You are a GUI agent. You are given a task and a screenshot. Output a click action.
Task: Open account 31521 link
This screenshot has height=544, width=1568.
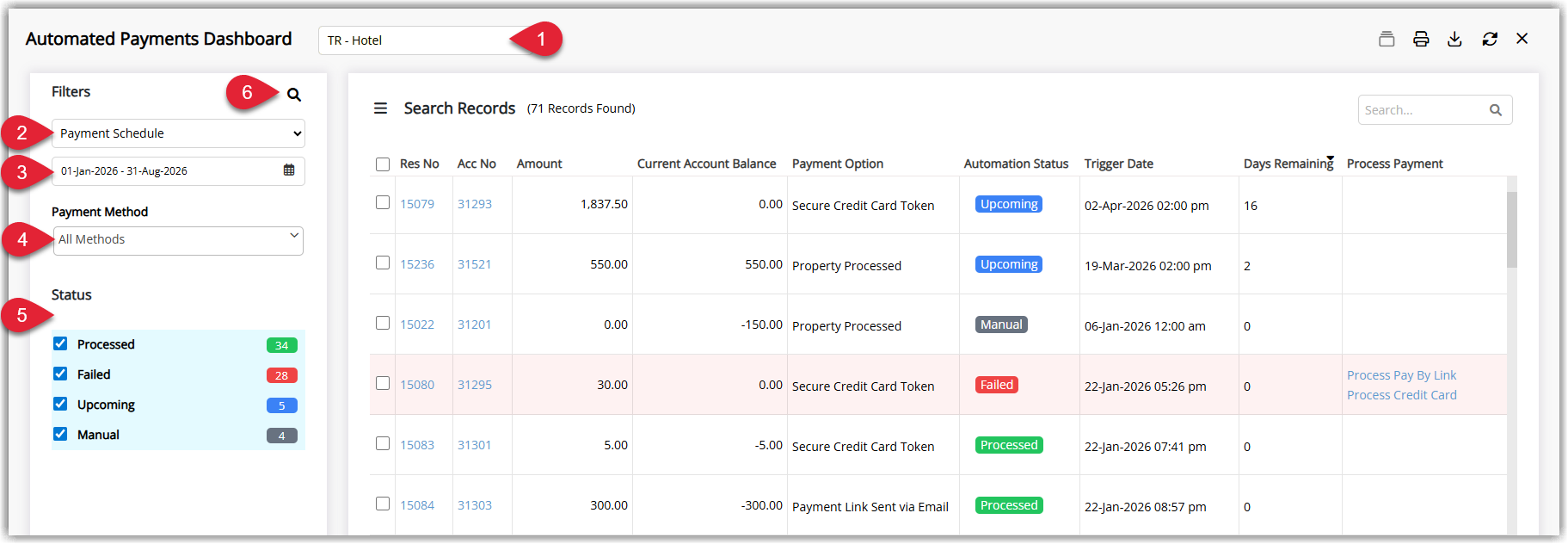(x=475, y=264)
